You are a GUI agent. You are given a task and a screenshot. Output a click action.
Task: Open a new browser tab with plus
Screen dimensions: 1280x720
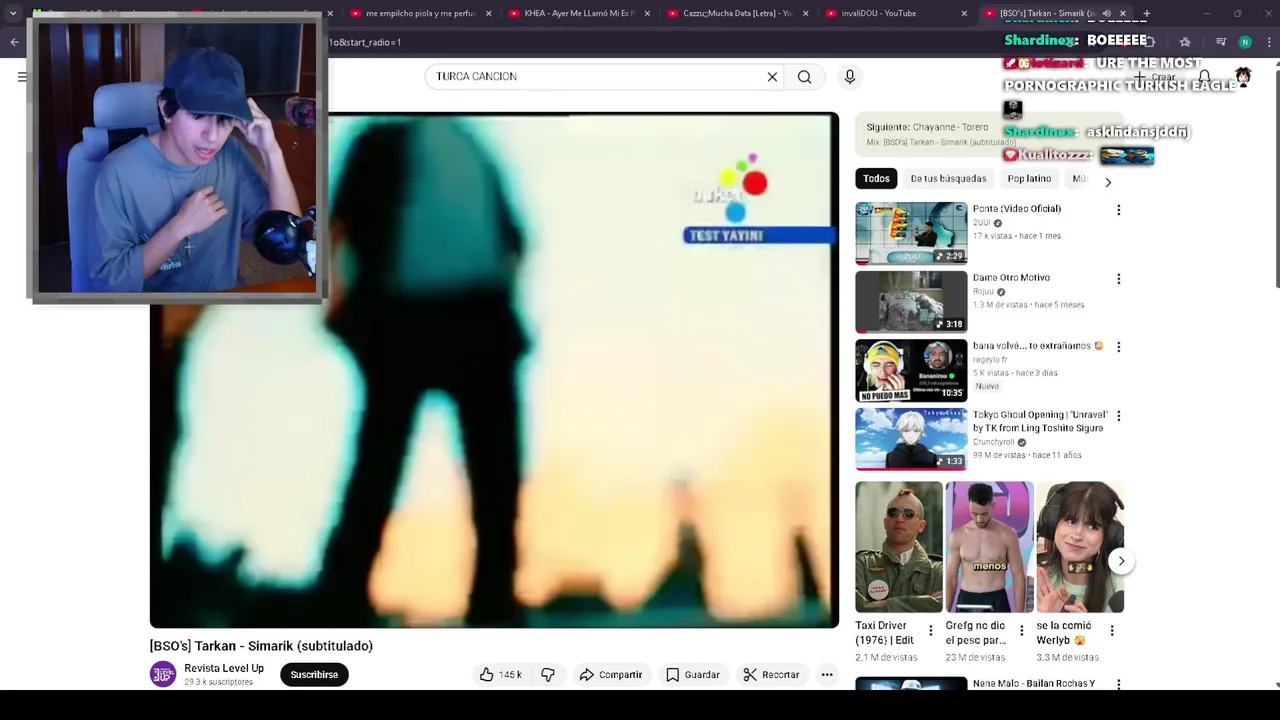pyautogui.click(x=1146, y=14)
